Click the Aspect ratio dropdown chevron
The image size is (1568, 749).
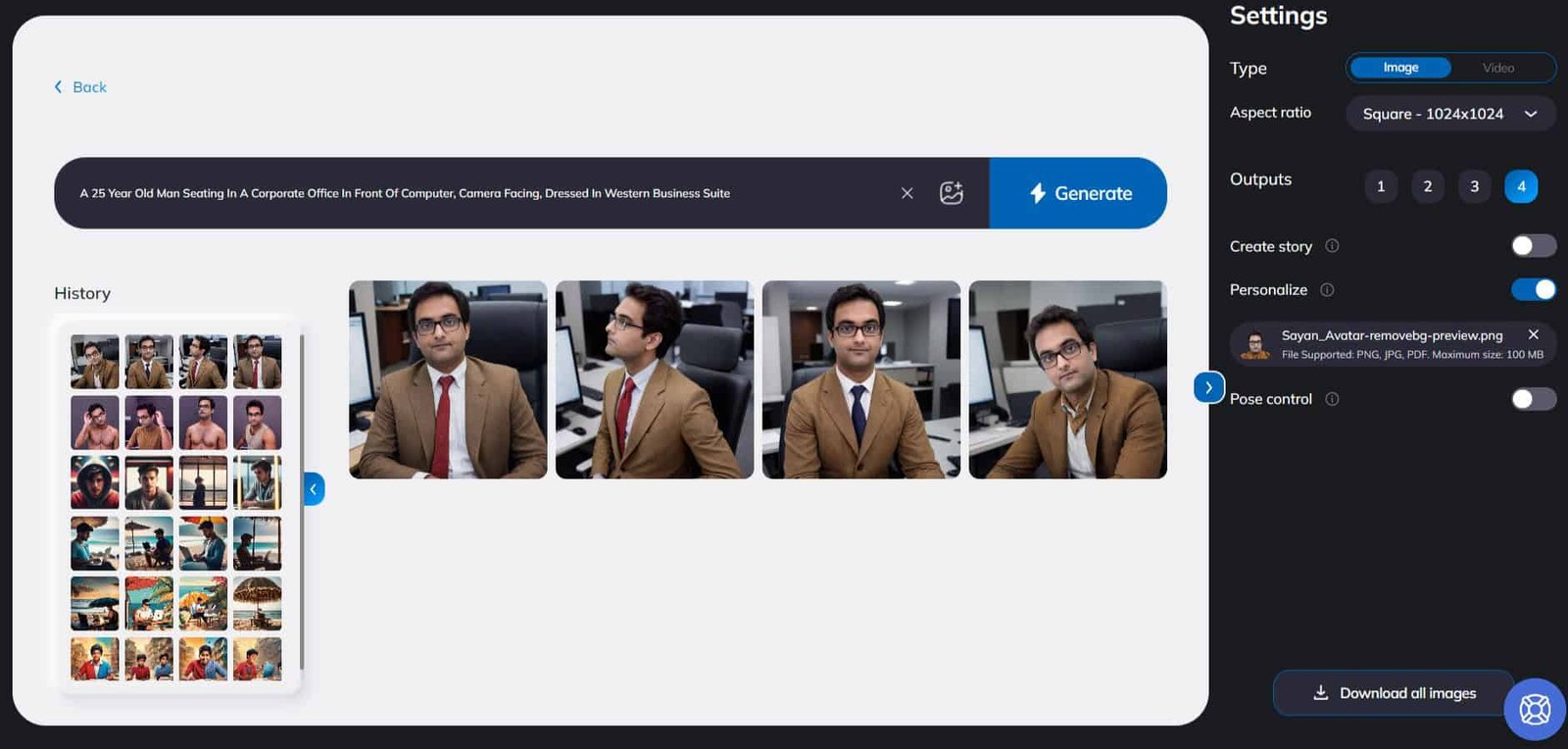tap(1531, 114)
